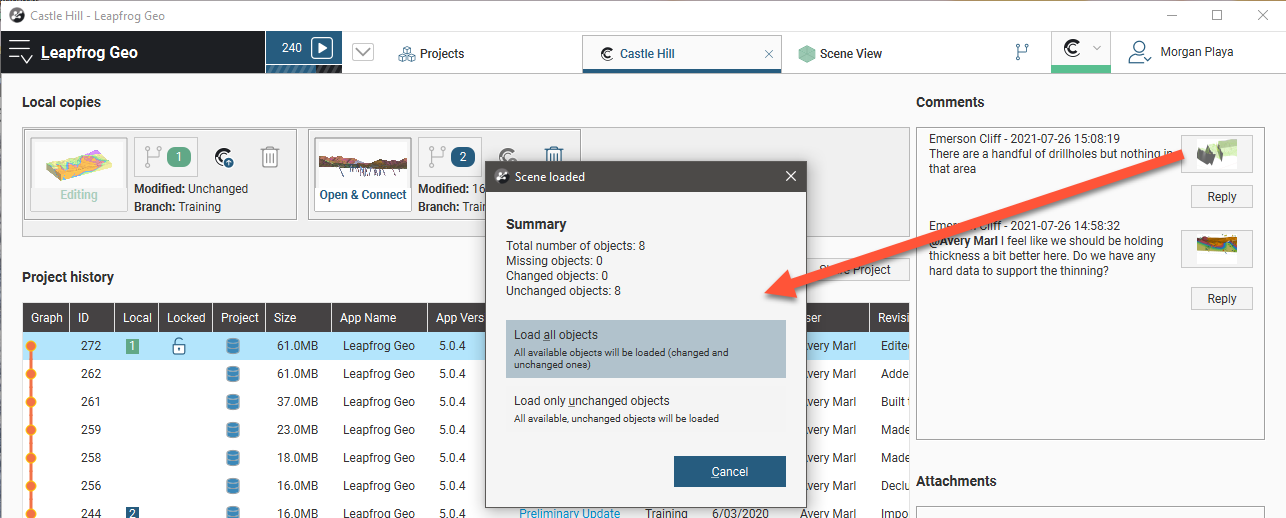Click 37.0MB size cell in row 261
The image size is (1286, 518).
[x=297, y=402]
